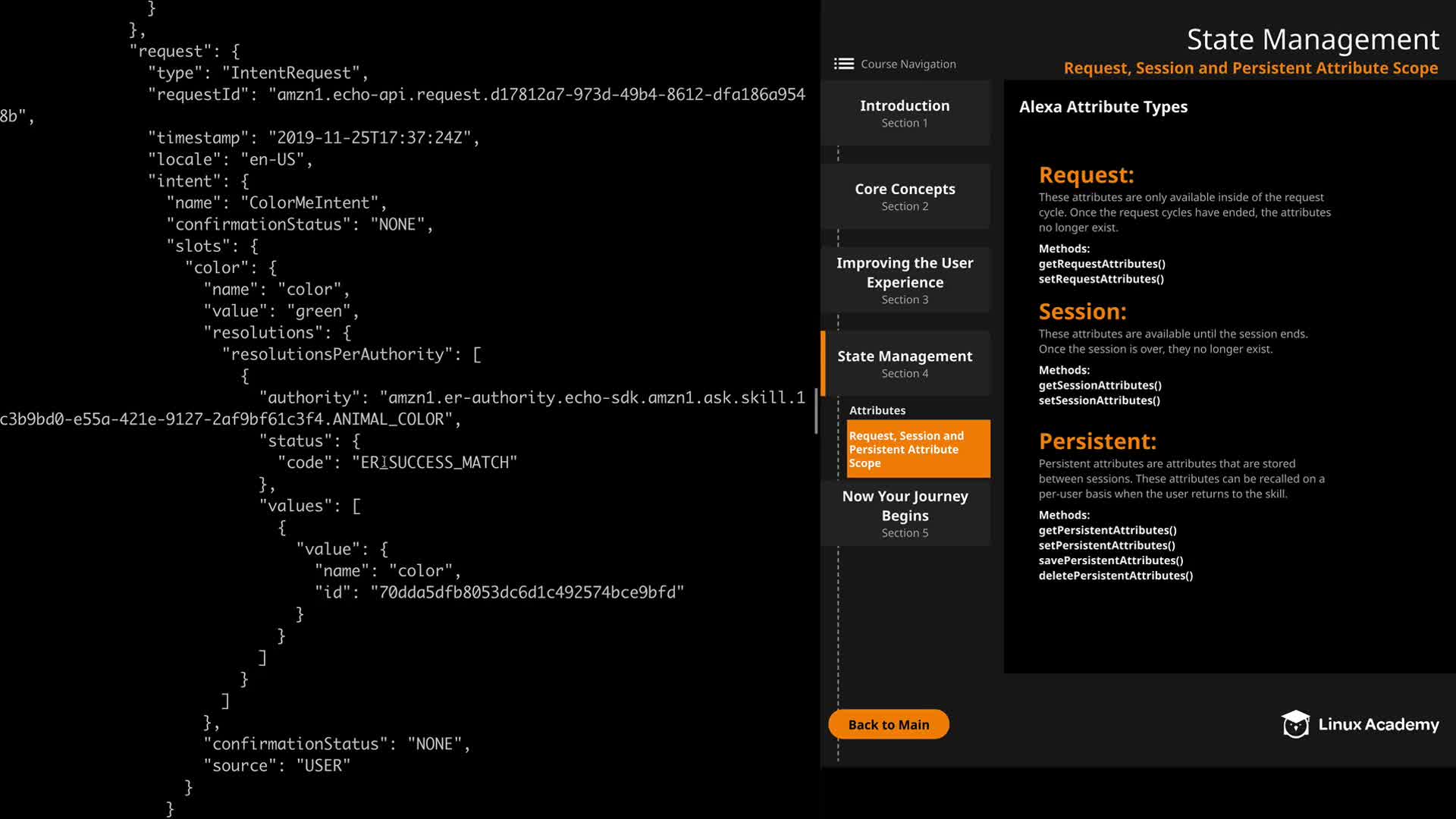Click the Session: heading
Screen dimensions: 1456x819
click(1082, 312)
